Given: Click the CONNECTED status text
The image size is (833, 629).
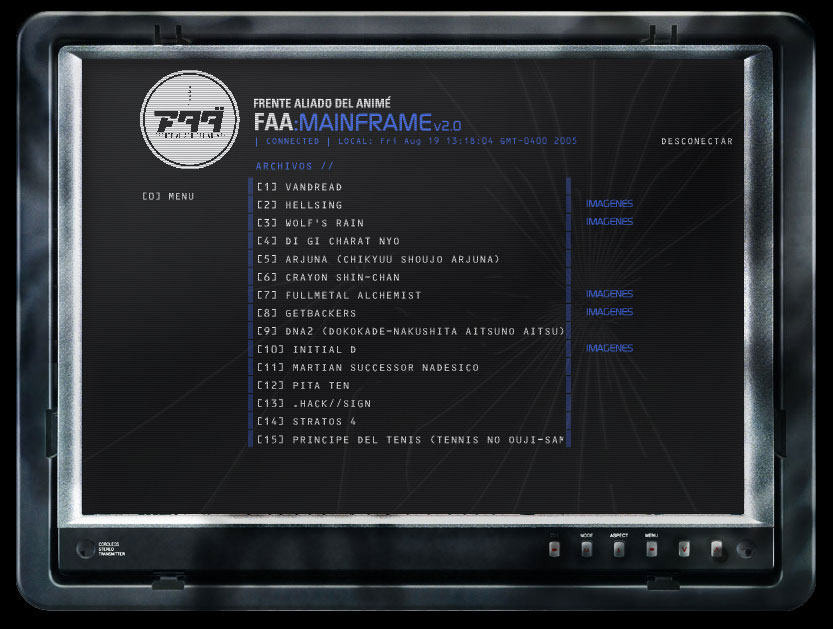Looking at the screenshot, I should coord(293,141).
